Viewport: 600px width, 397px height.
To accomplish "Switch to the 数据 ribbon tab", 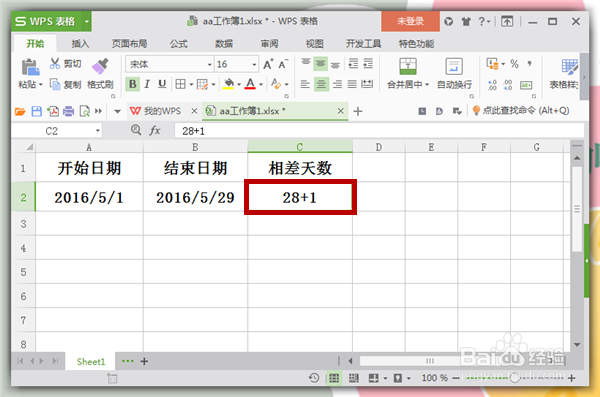I will [x=224, y=44].
